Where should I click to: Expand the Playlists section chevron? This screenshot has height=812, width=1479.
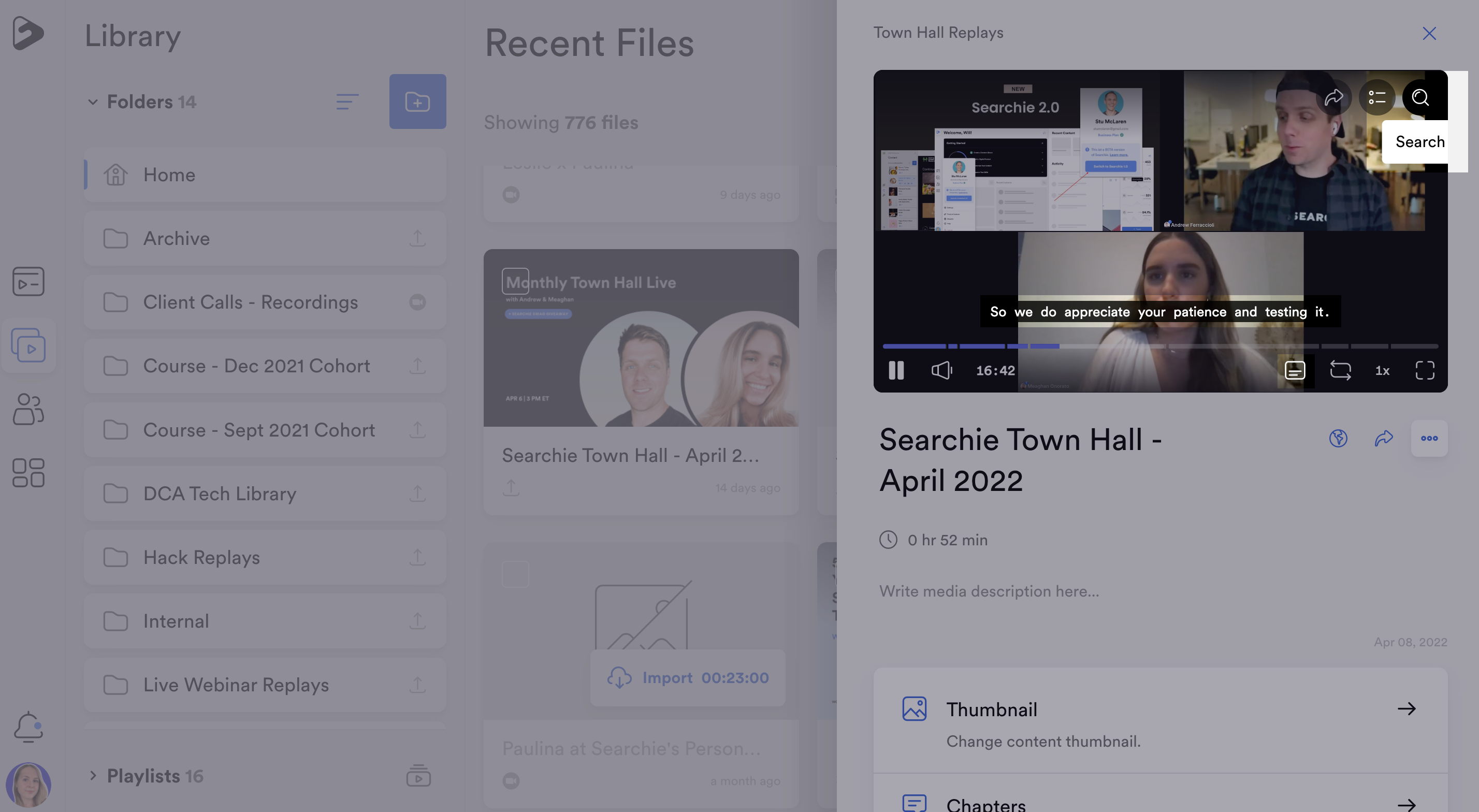point(92,776)
